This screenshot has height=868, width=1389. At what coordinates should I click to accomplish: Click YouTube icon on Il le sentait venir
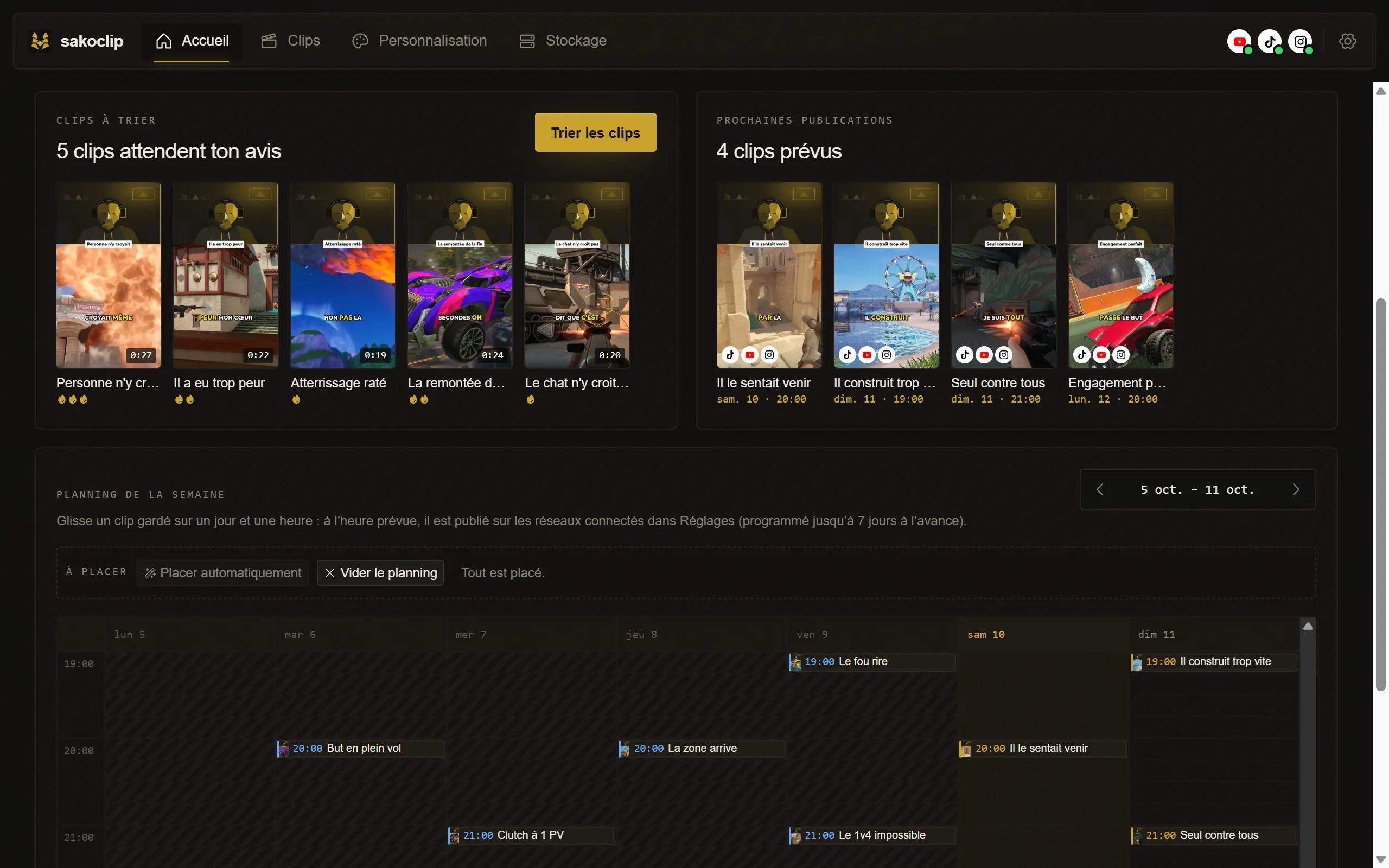tap(750, 355)
